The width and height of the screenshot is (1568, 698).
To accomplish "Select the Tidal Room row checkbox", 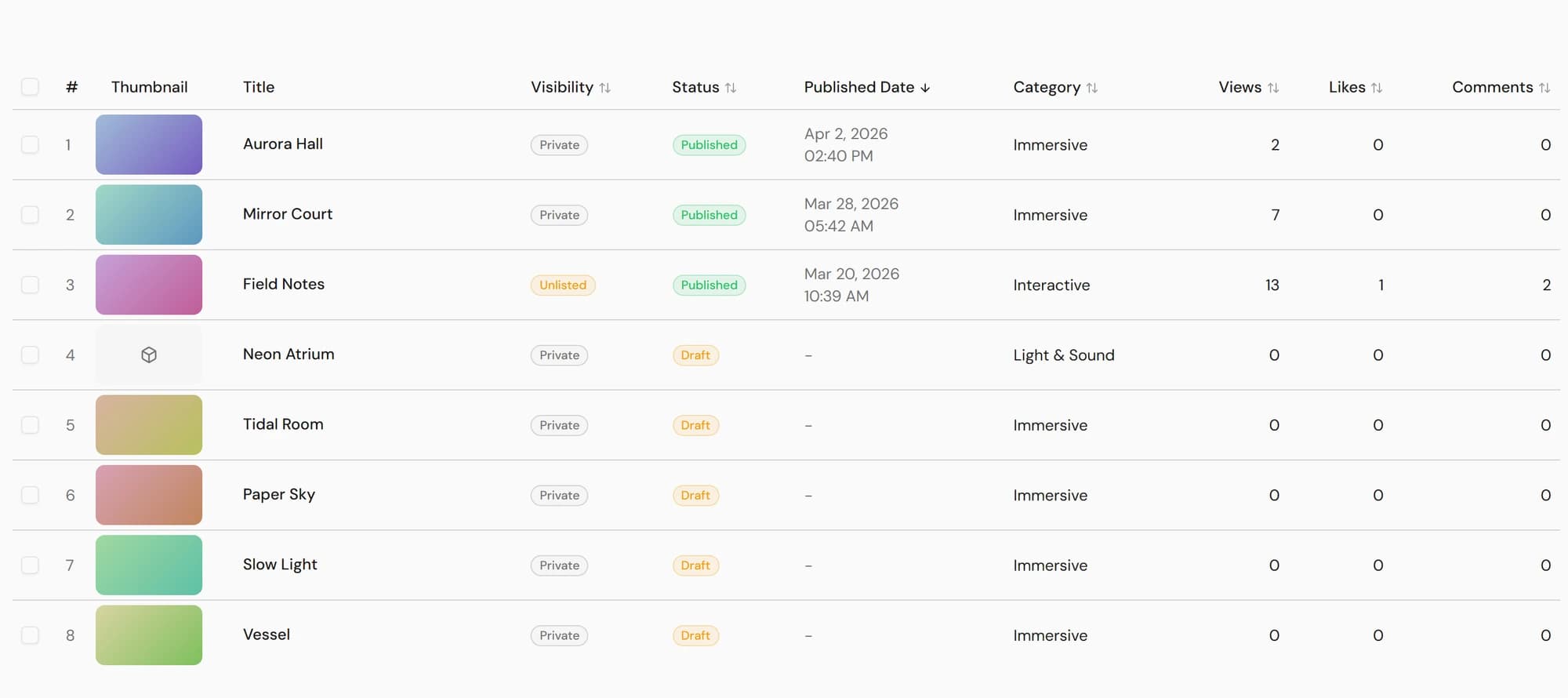I will pos(30,425).
